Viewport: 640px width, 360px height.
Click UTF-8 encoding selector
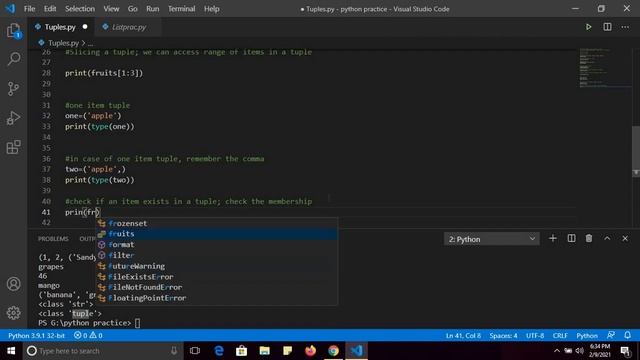click(x=535, y=336)
